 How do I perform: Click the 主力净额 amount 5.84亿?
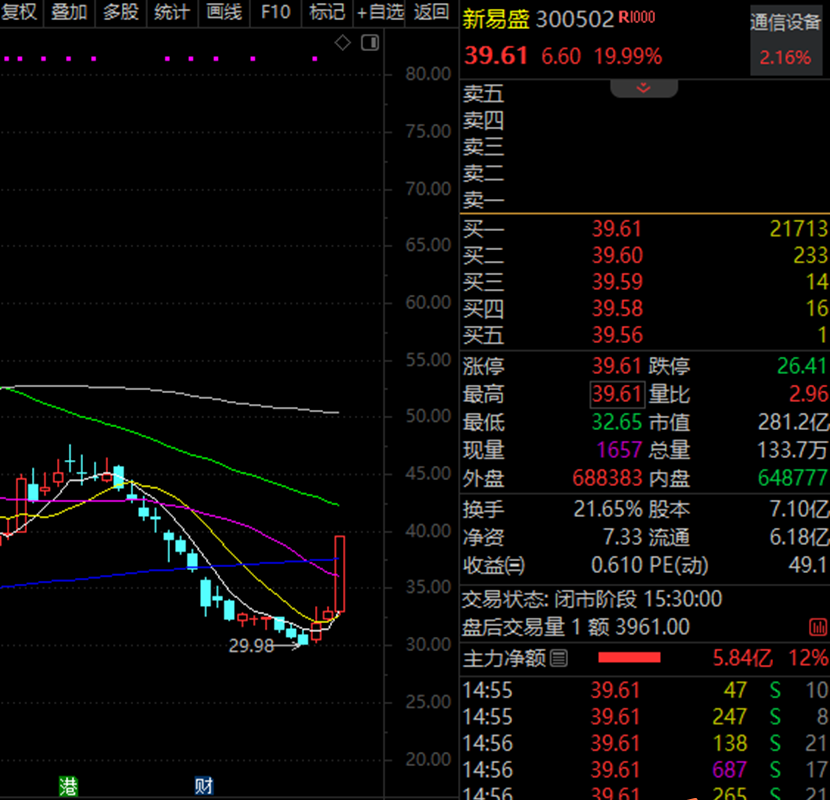(x=743, y=659)
